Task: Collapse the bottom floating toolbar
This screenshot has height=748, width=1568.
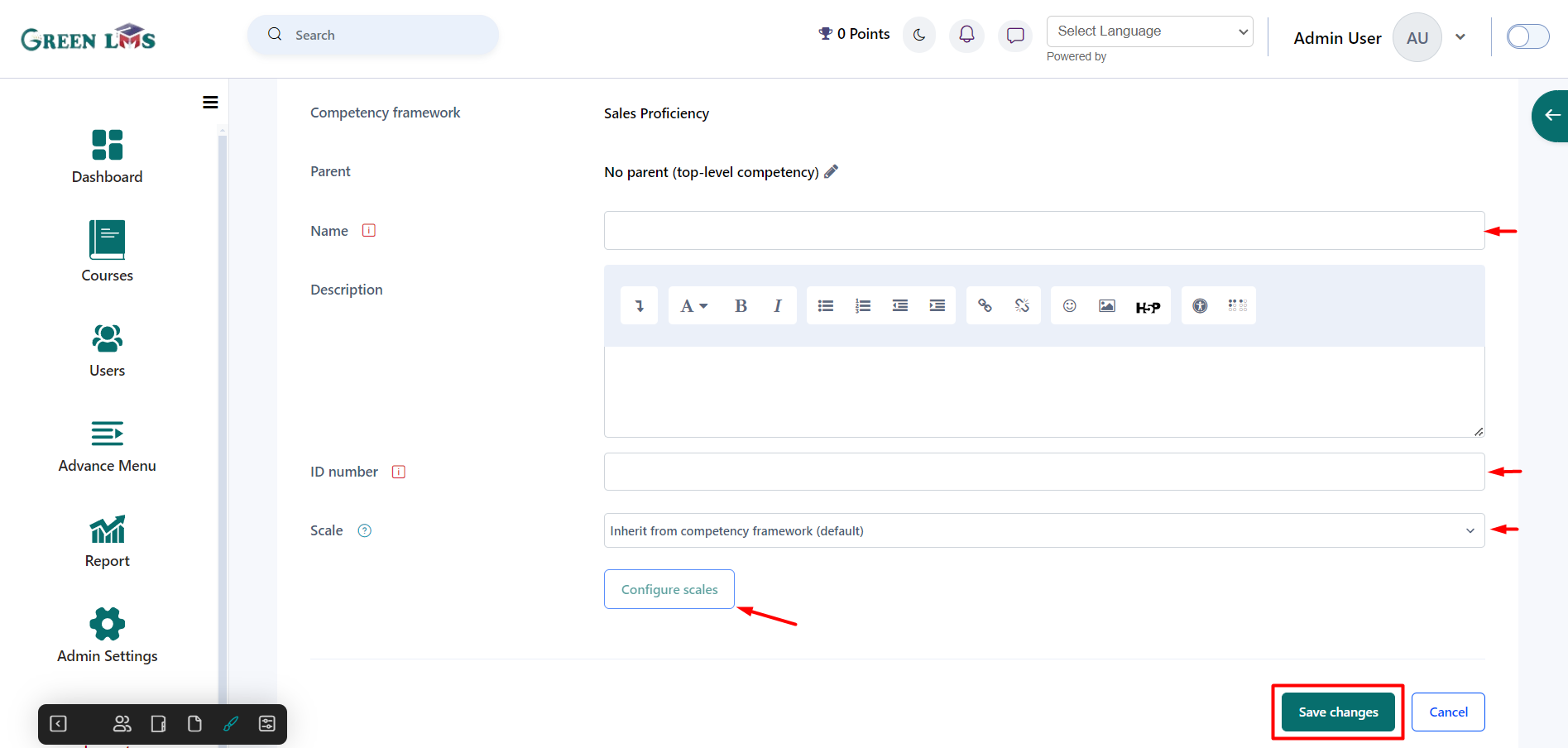Action: 59,724
